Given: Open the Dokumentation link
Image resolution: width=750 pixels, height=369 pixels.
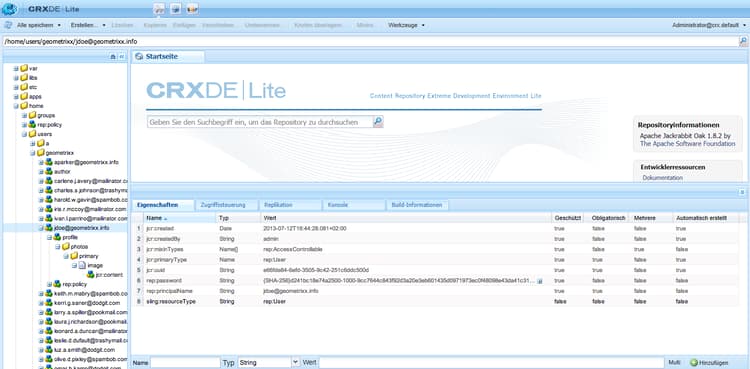Looking at the screenshot, I should pyautogui.click(x=662, y=178).
